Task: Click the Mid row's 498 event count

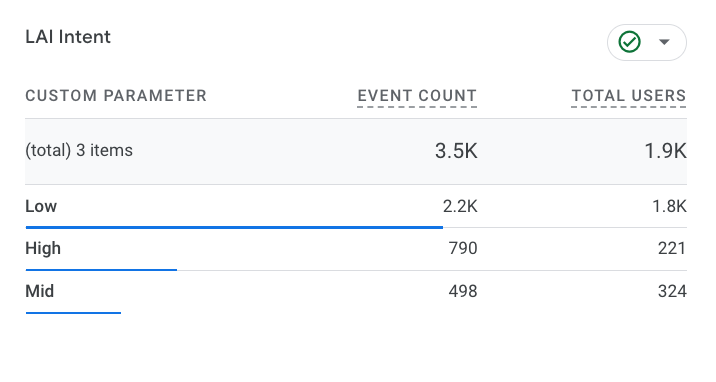Action: 463,291
